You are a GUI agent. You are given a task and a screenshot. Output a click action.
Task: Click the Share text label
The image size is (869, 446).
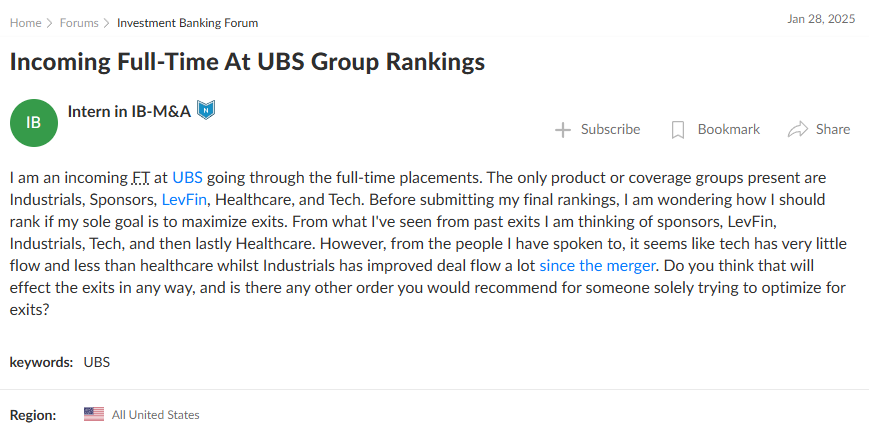coord(832,129)
